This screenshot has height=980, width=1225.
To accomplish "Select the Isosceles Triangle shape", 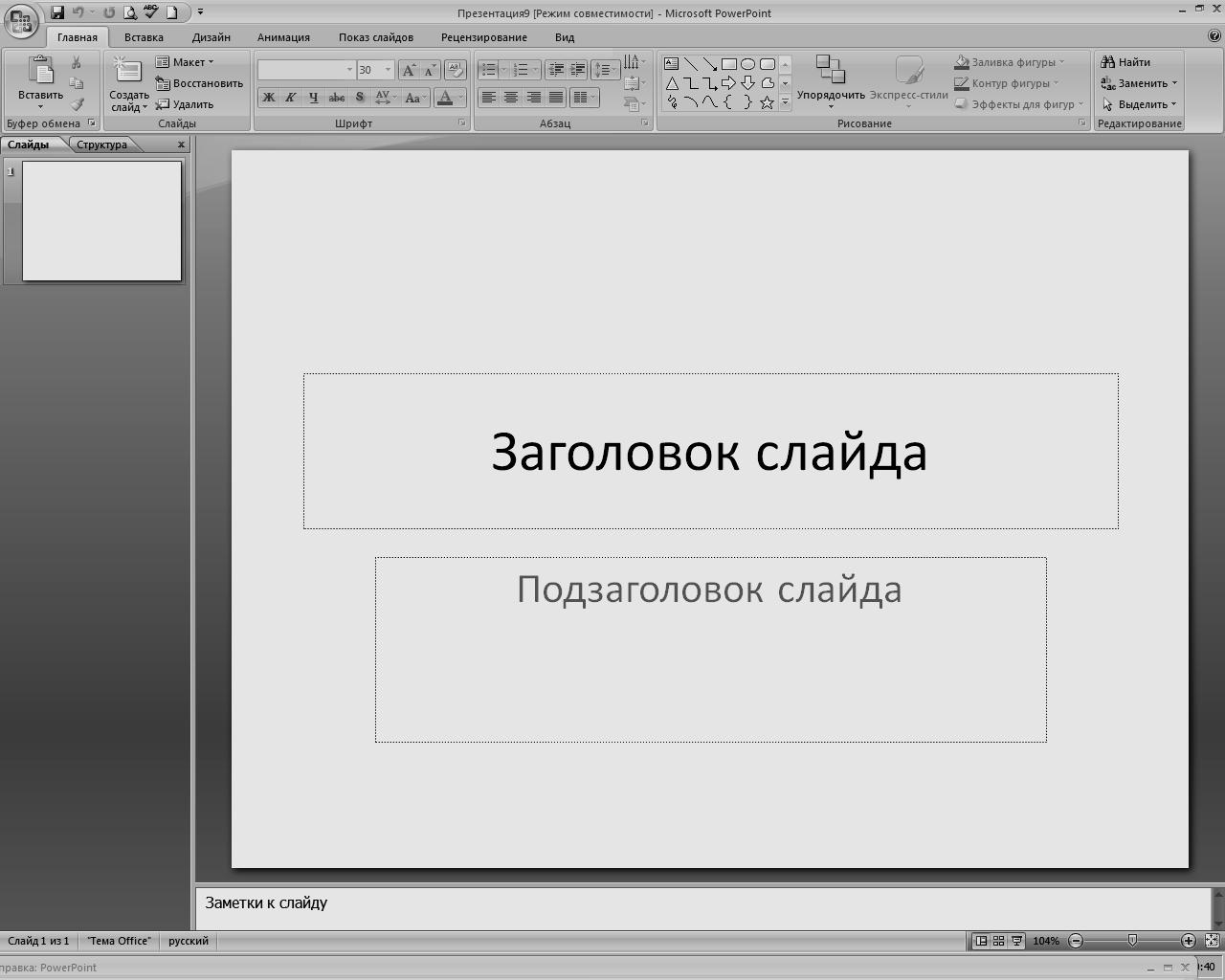I will pos(672,83).
